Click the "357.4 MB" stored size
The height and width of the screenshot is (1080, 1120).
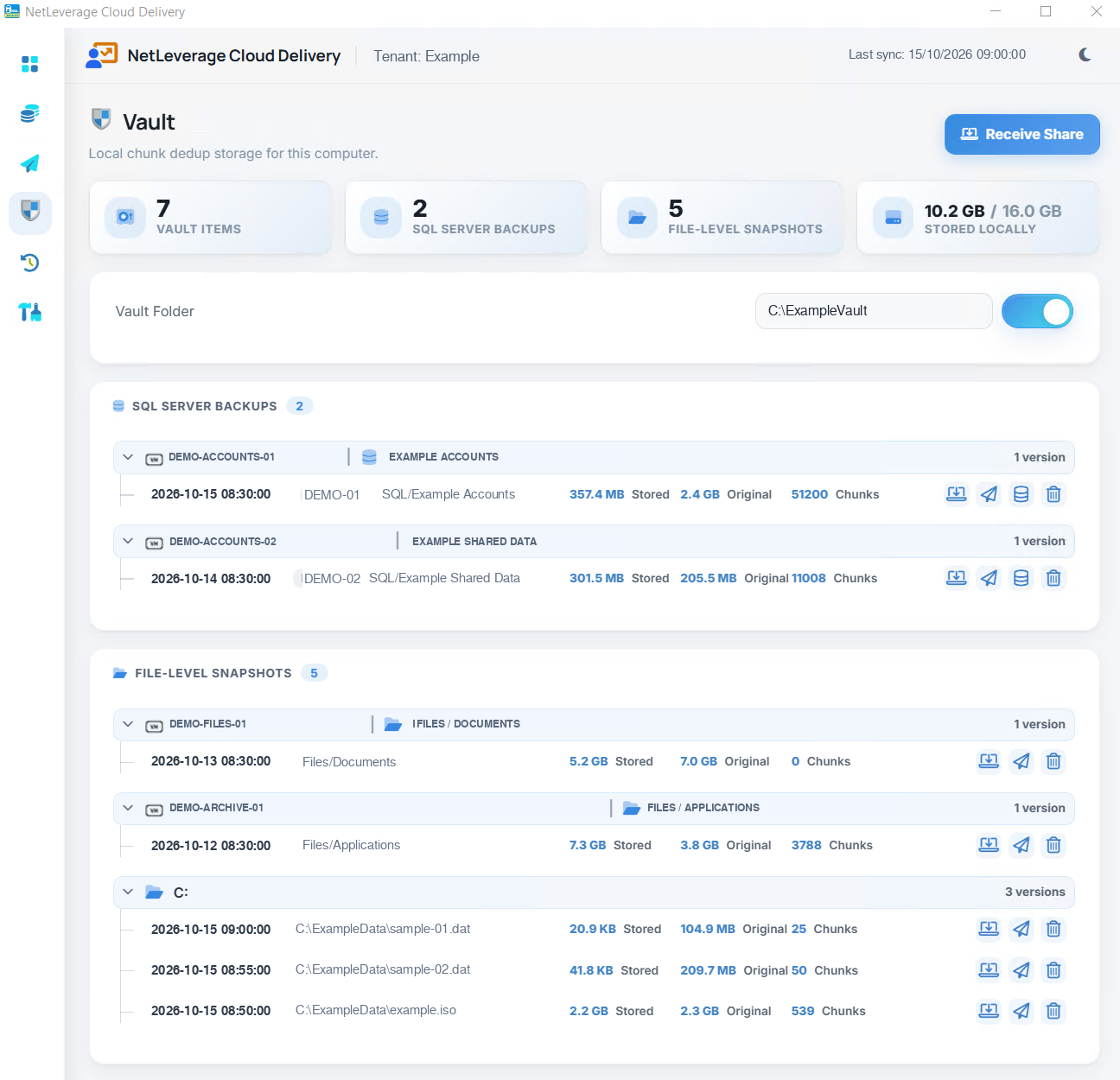coord(596,494)
